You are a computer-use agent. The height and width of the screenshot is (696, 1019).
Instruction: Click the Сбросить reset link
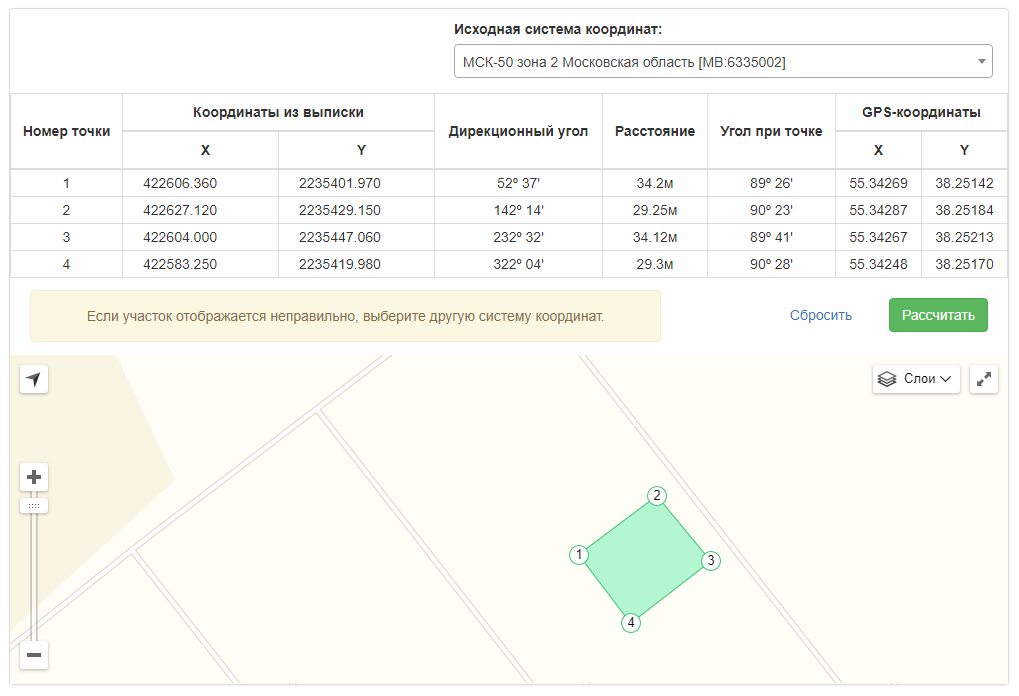coord(820,315)
